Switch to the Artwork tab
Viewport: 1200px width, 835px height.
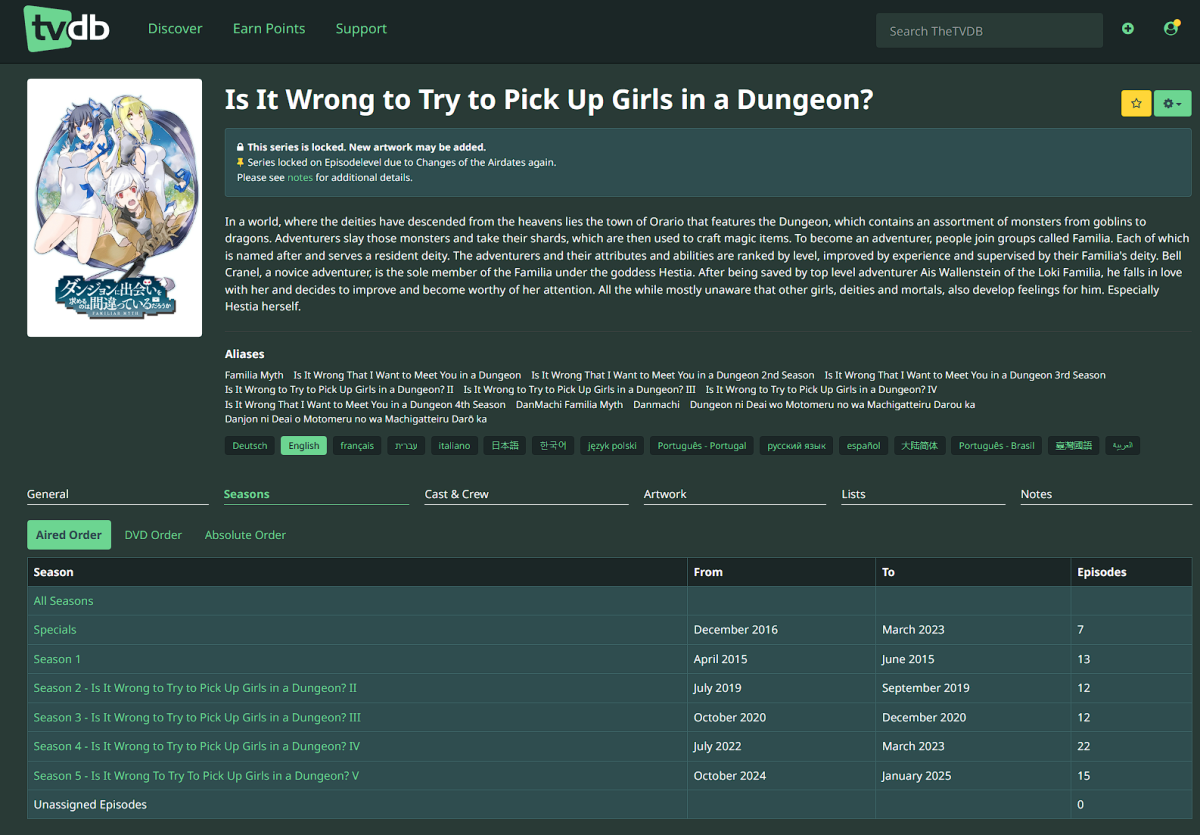coord(666,493)
